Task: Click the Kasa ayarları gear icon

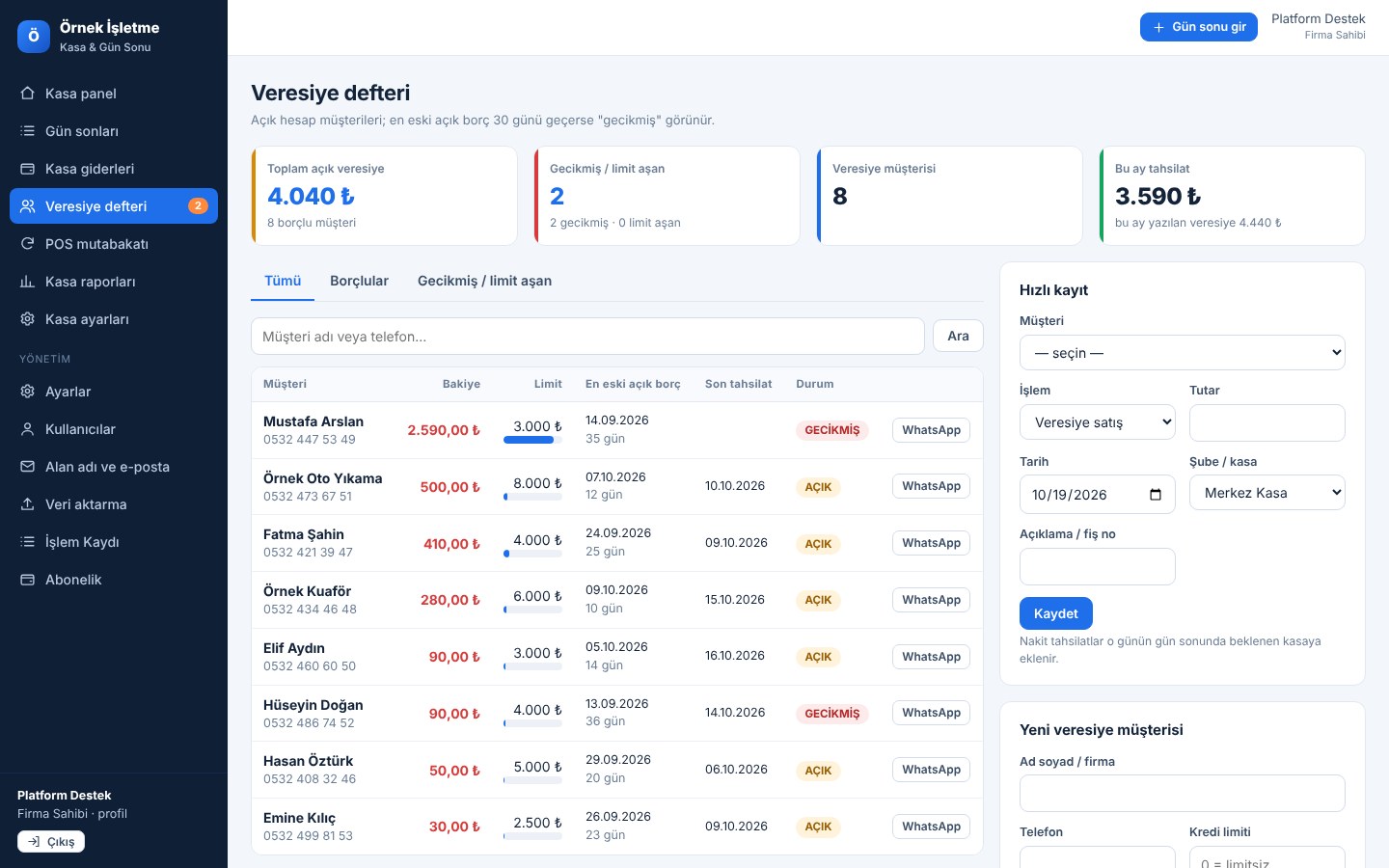Action: 28,319
